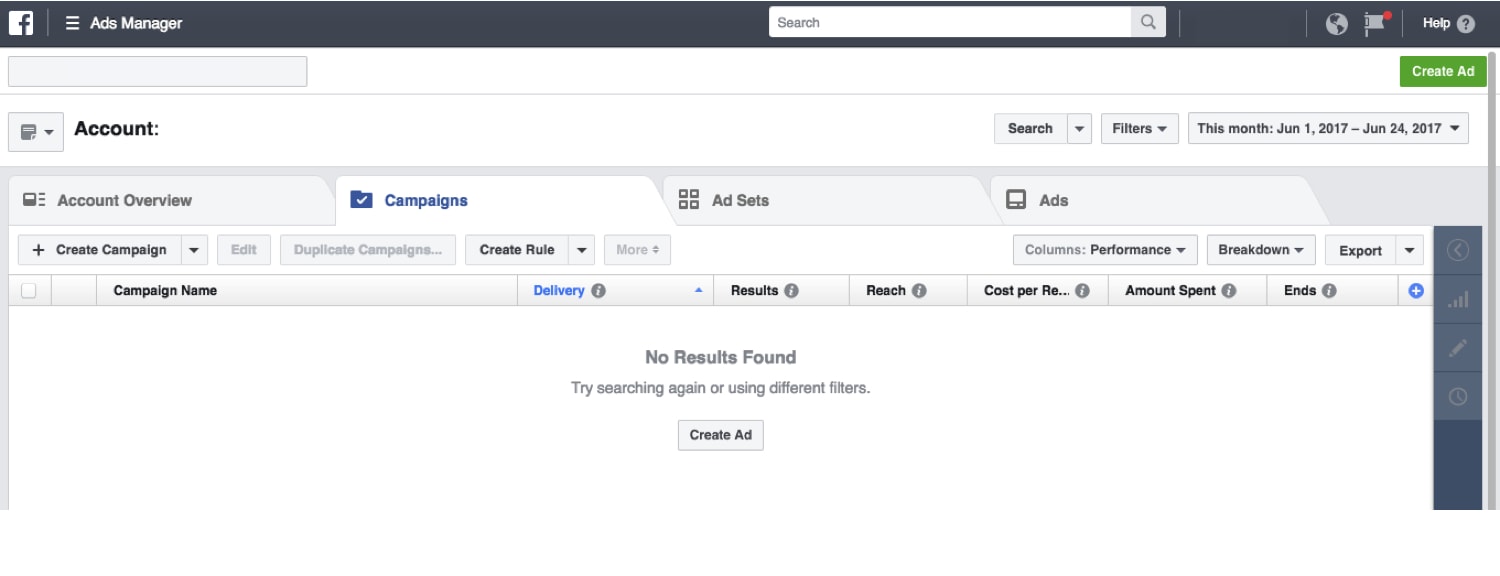1500x576 pixels.
Task: Click the green Create Ad button
Action: point(1443,71)
